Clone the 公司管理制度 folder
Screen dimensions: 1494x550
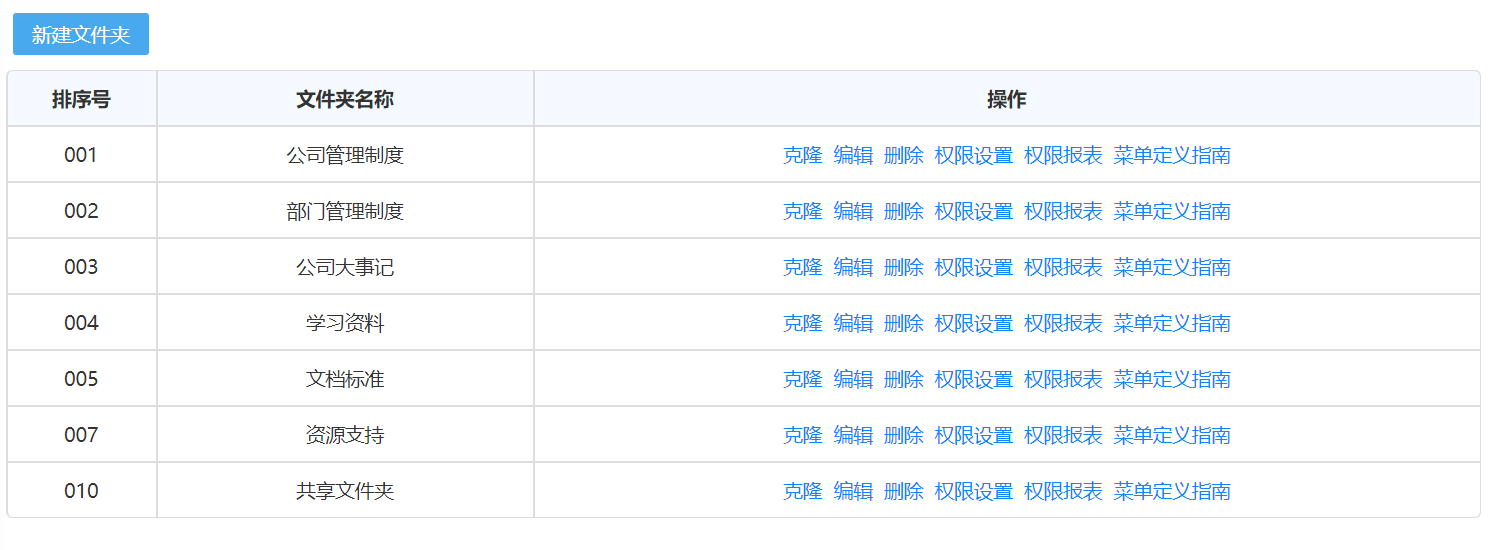pos(802,155)
